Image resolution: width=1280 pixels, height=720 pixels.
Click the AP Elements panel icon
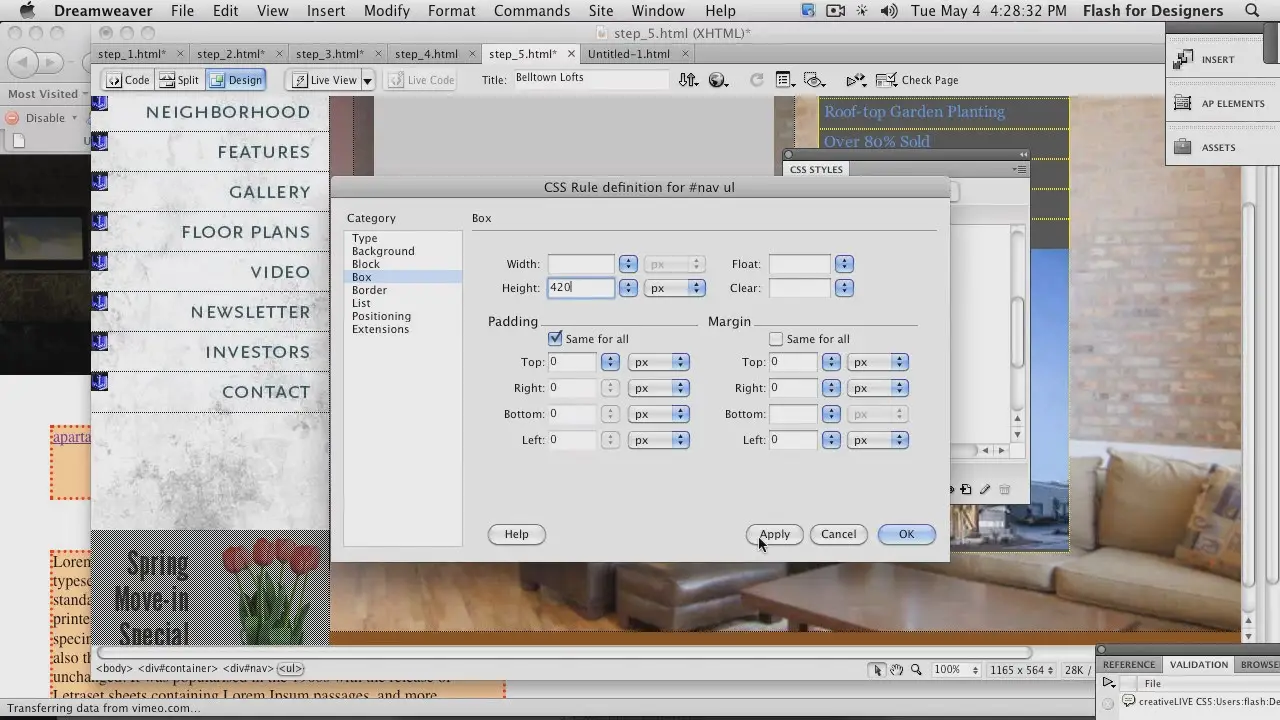tap(1183, 103)
